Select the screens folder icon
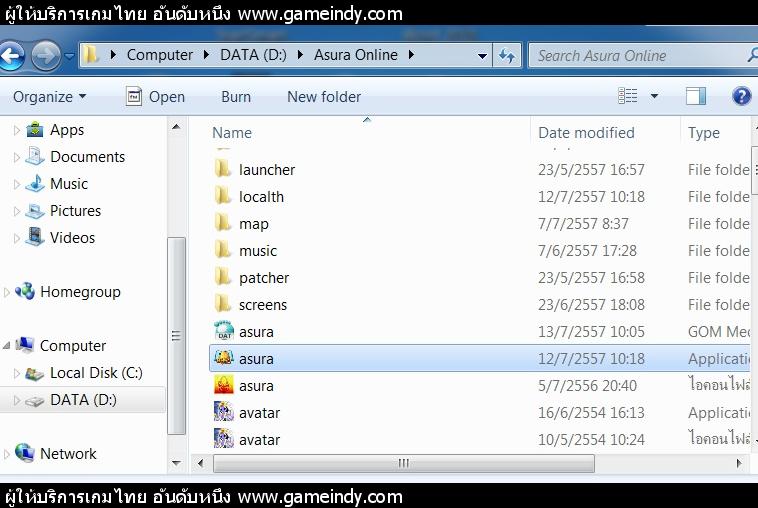This screenshot has width=758, height=508. pos(223,304)
